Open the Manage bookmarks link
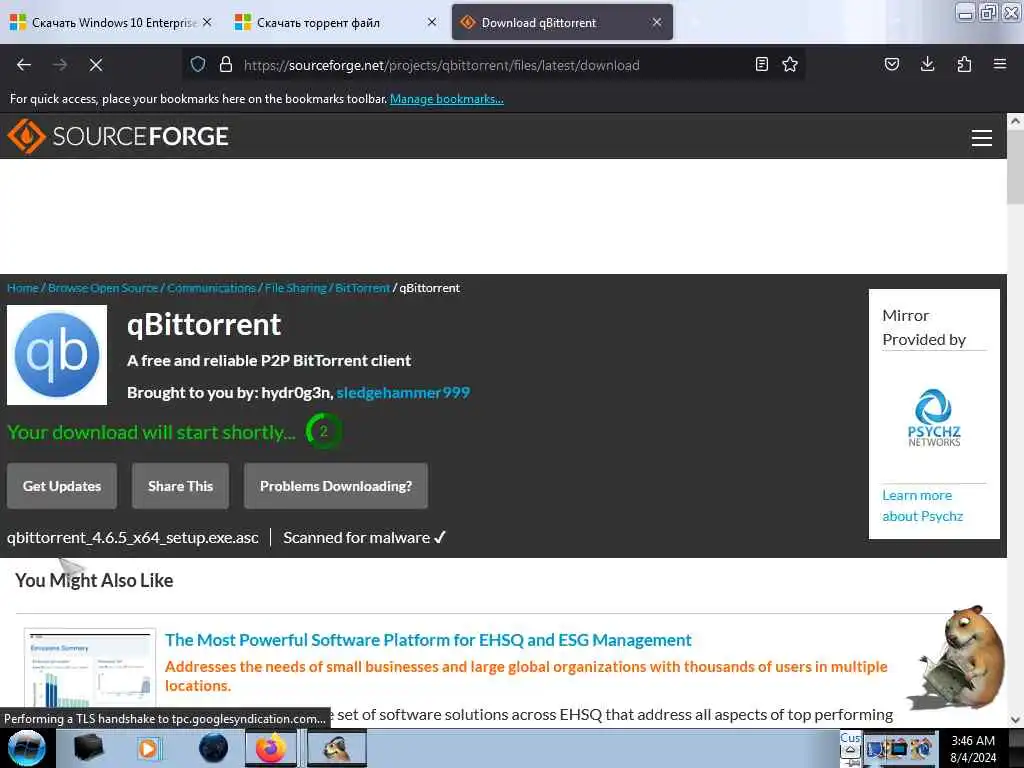Image resolution: width=1024 pixels, height=768 pixels. (447, 99)
